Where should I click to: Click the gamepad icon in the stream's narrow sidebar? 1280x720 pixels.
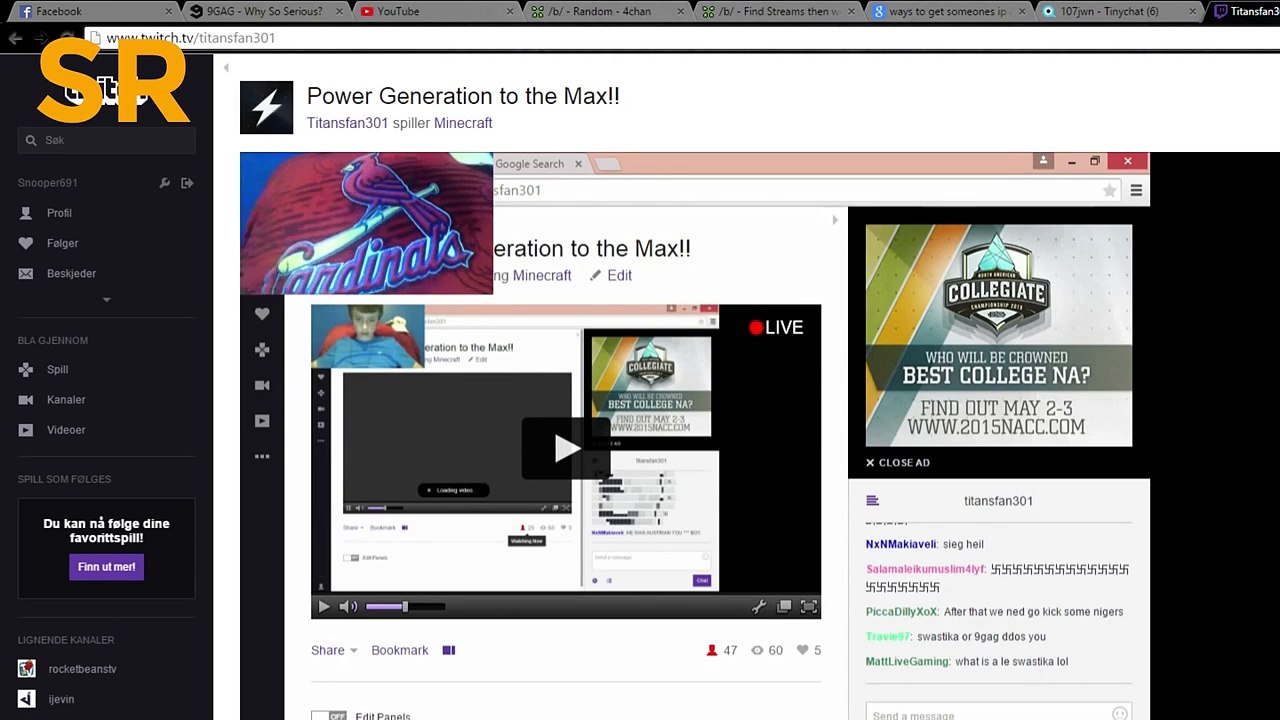pyautogui.click(x=262, y=350)
